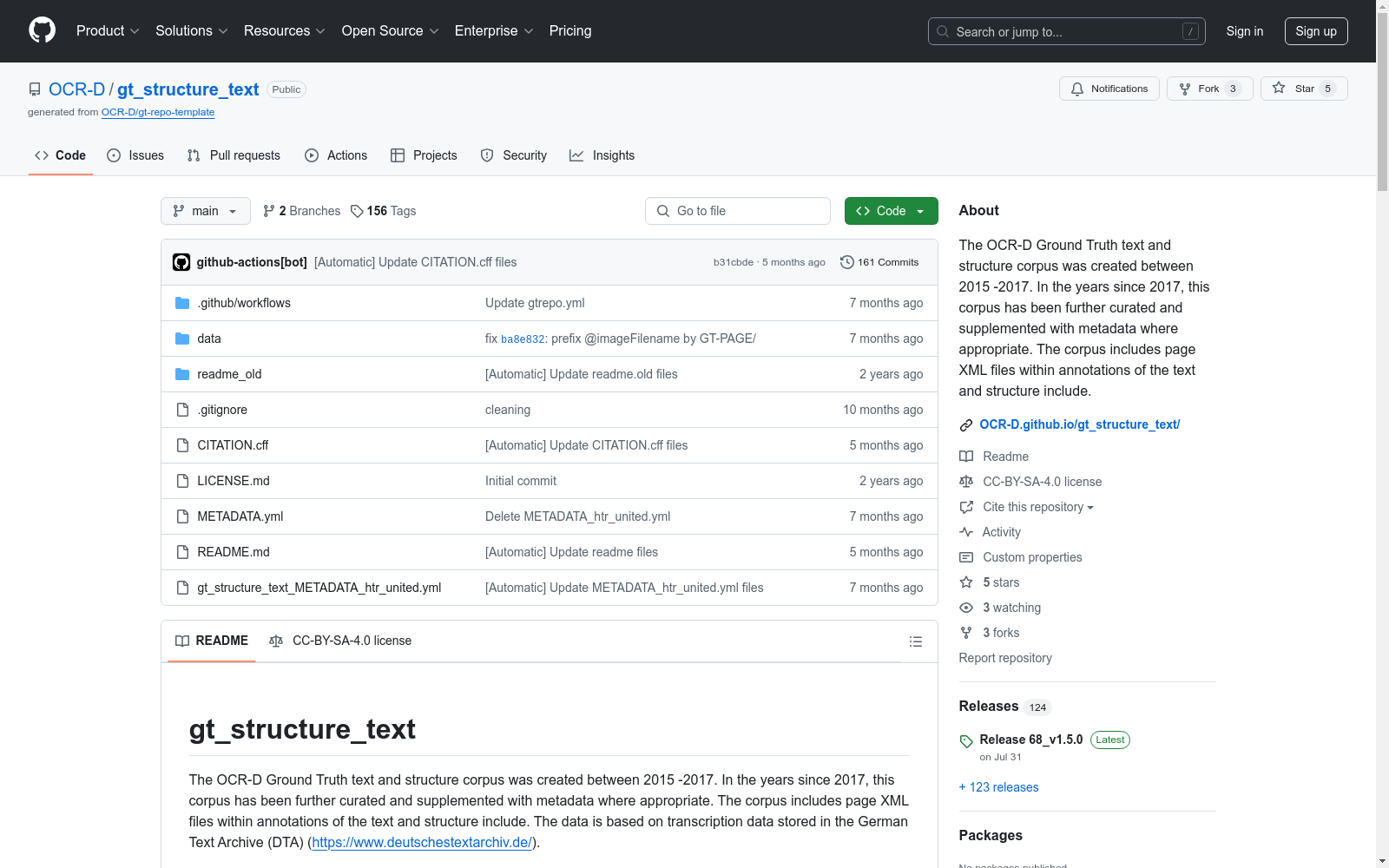Open the data folder
Screen dimensions: 1389x868
click(x=209, y=339)
